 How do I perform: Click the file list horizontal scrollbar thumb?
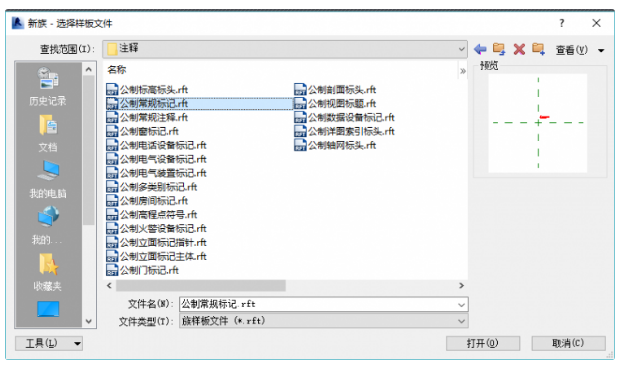click(x=200, y=285)
